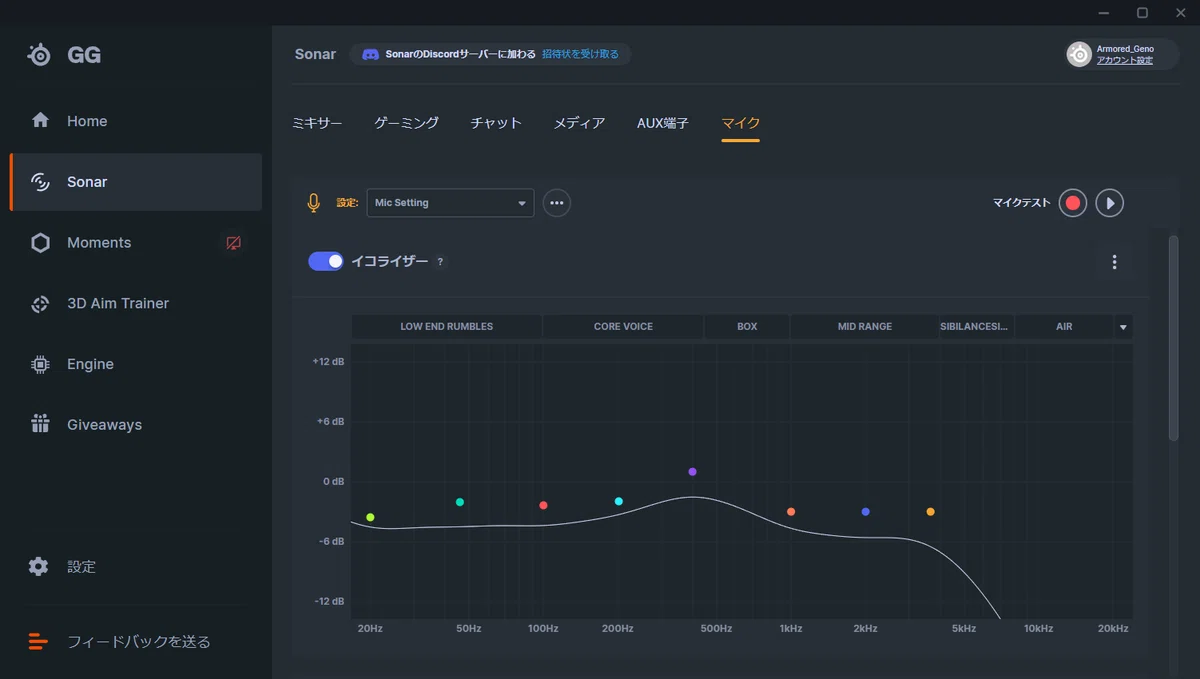Expand the frequency band labels dropdown arrow
The width and height of the screenshot is (1200, 679).
tap(1123, 327)
